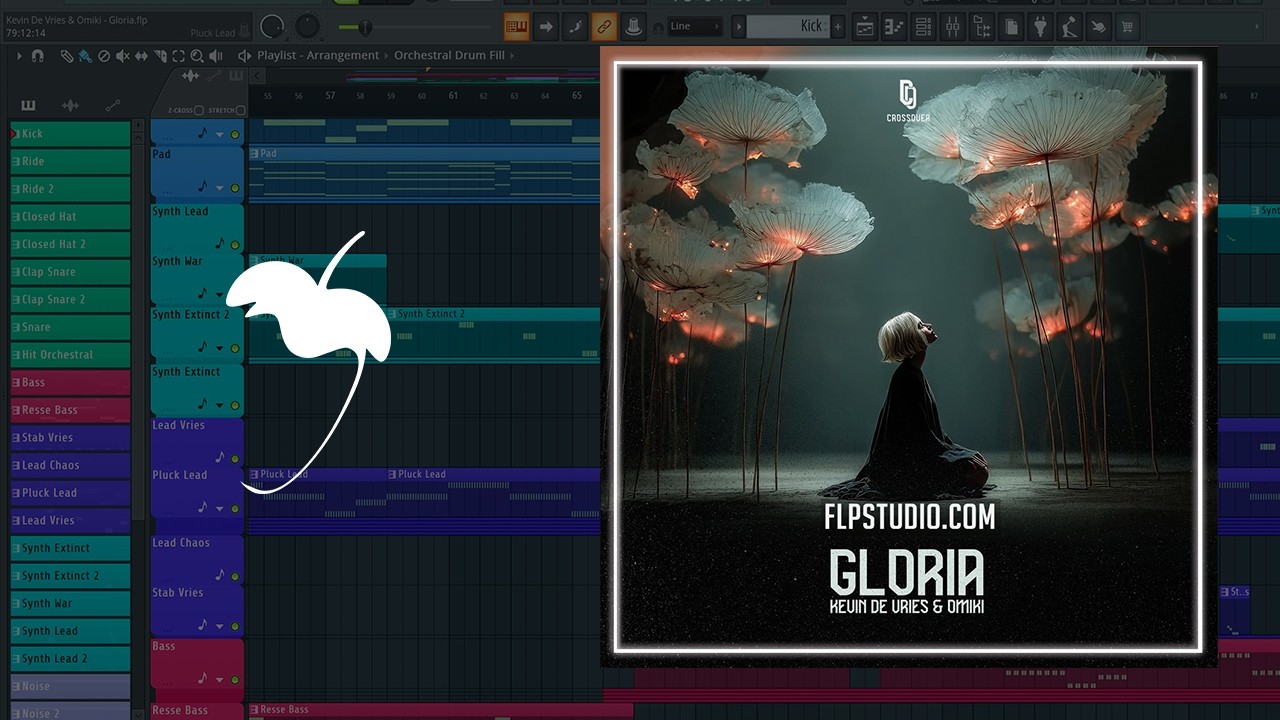Viewport: 1280px width, 720px height.
Task: Mute the Synth Extinct 2 track
Action: pos(235,348)
